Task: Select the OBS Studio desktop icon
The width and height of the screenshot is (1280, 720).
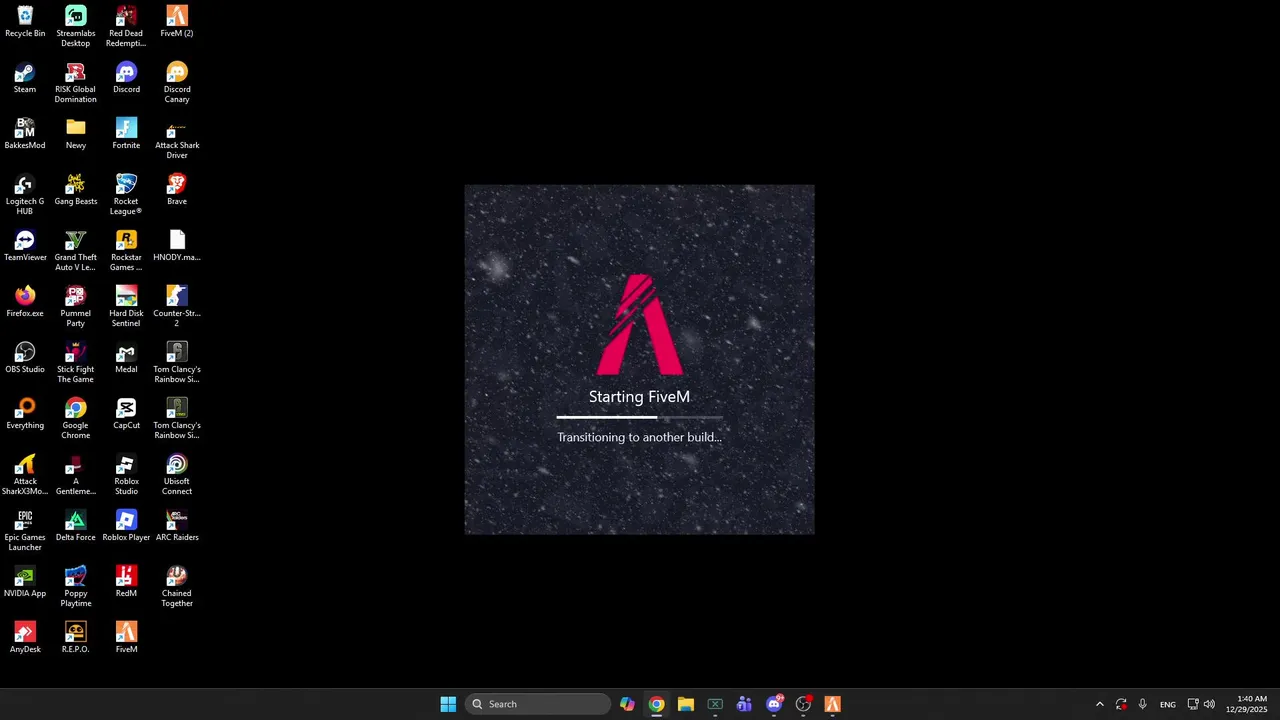Action: point(25,358)
